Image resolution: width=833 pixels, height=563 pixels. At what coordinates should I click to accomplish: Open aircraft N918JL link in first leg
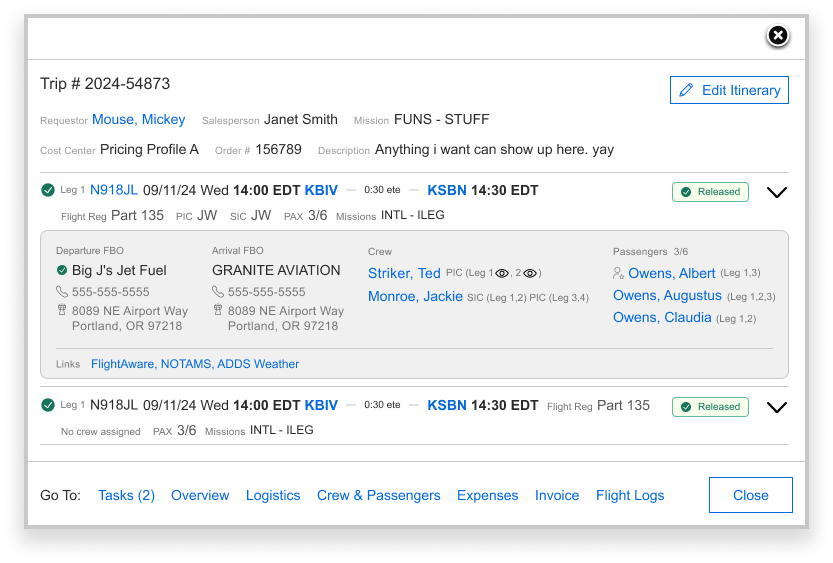(114, 190)
